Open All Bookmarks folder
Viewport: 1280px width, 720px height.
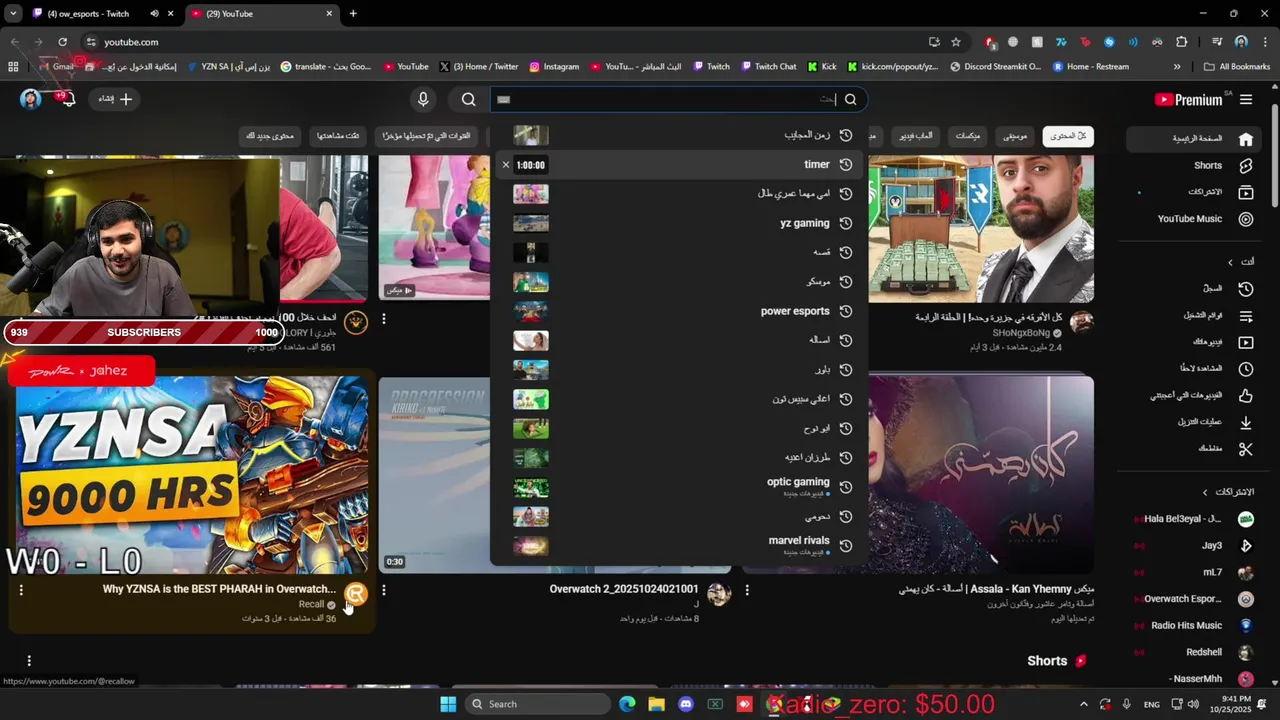coord(1238,67)
